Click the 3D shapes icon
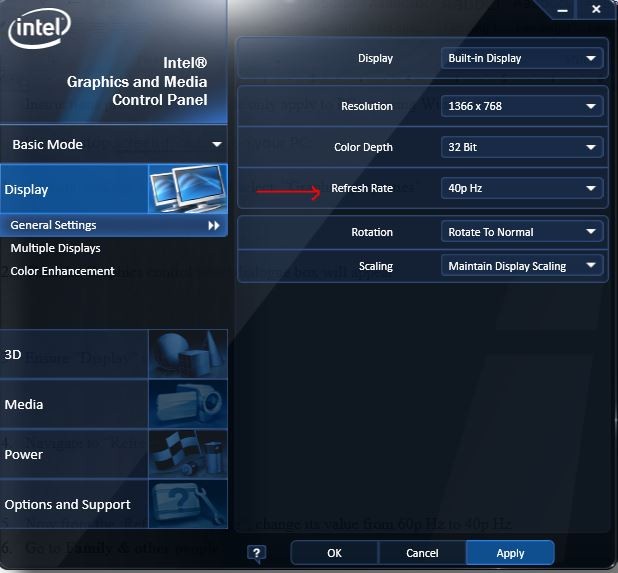 tap(188, 354)
